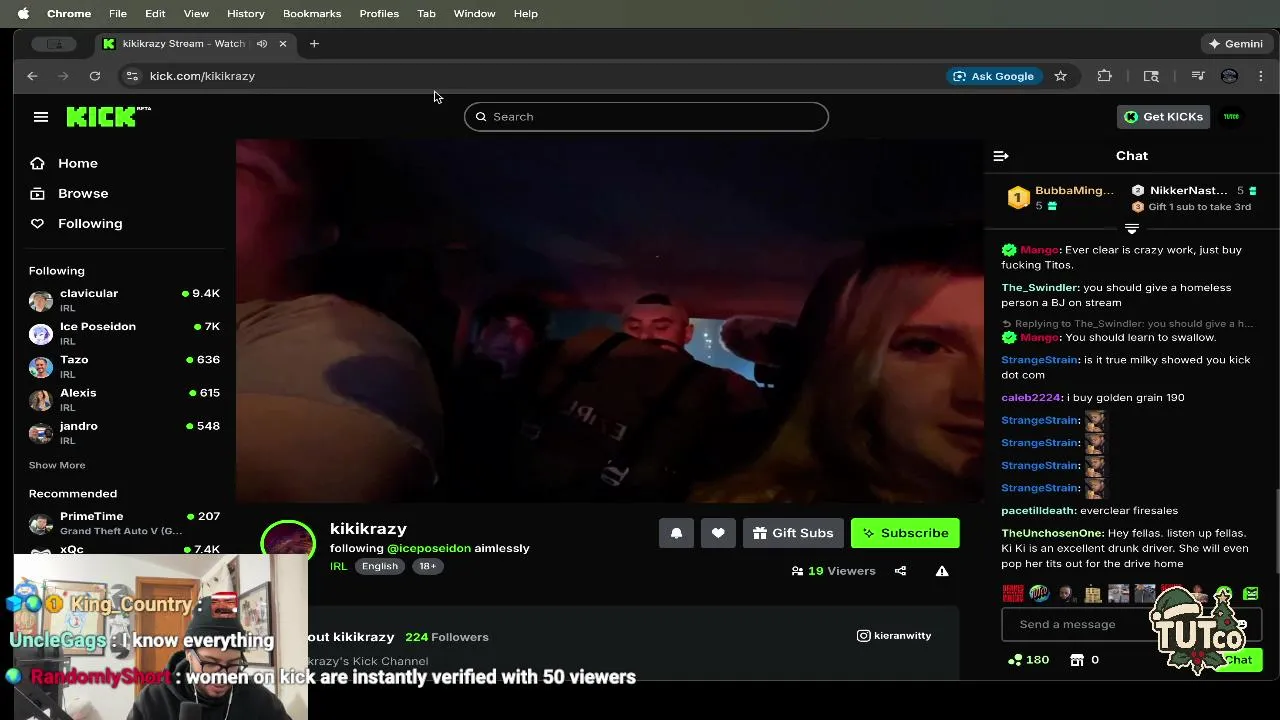Open the Apple menu
This screenshot has height=720, width=1280.
point(23,13)
